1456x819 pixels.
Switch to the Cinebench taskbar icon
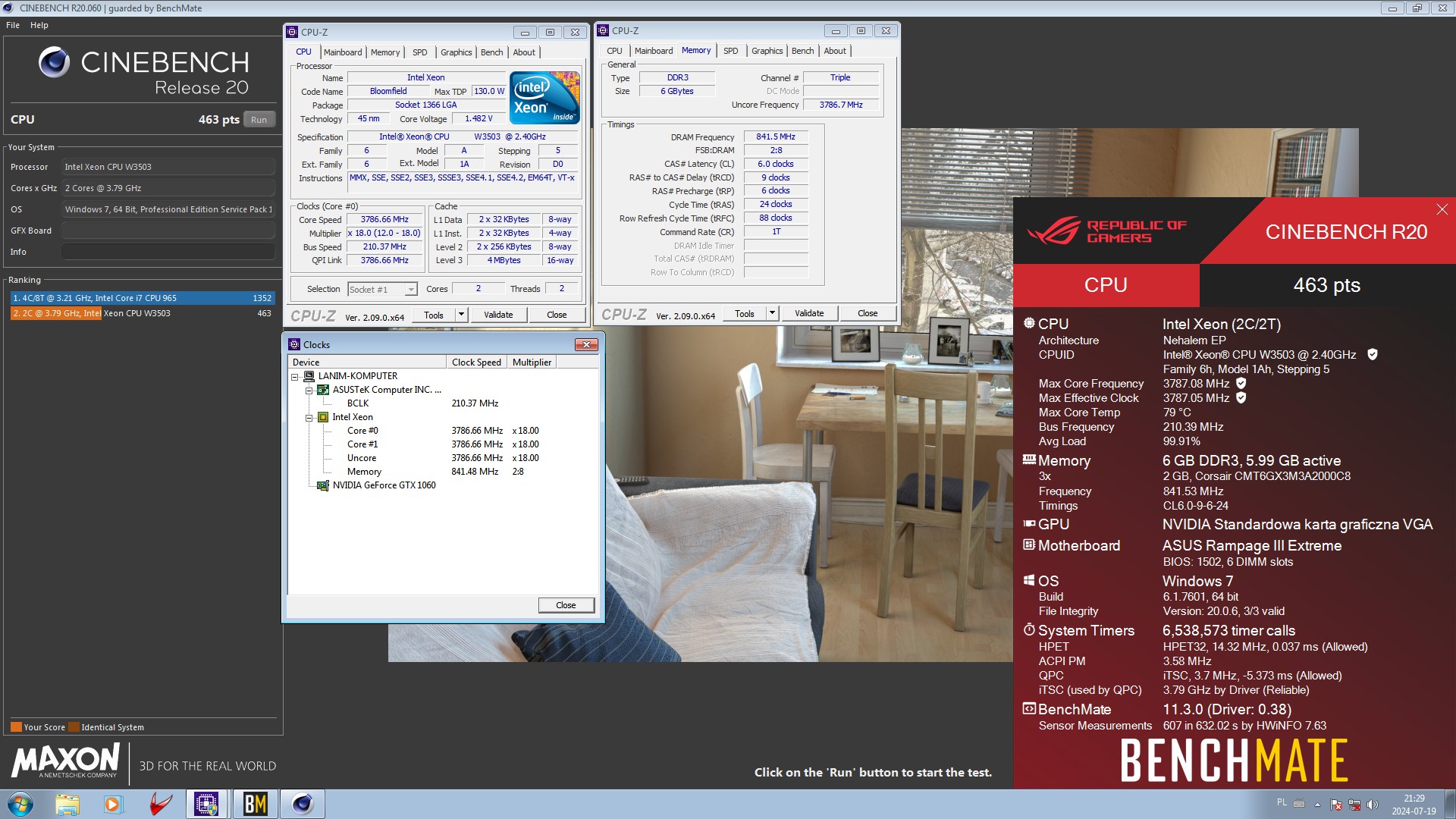pos(302,804)
